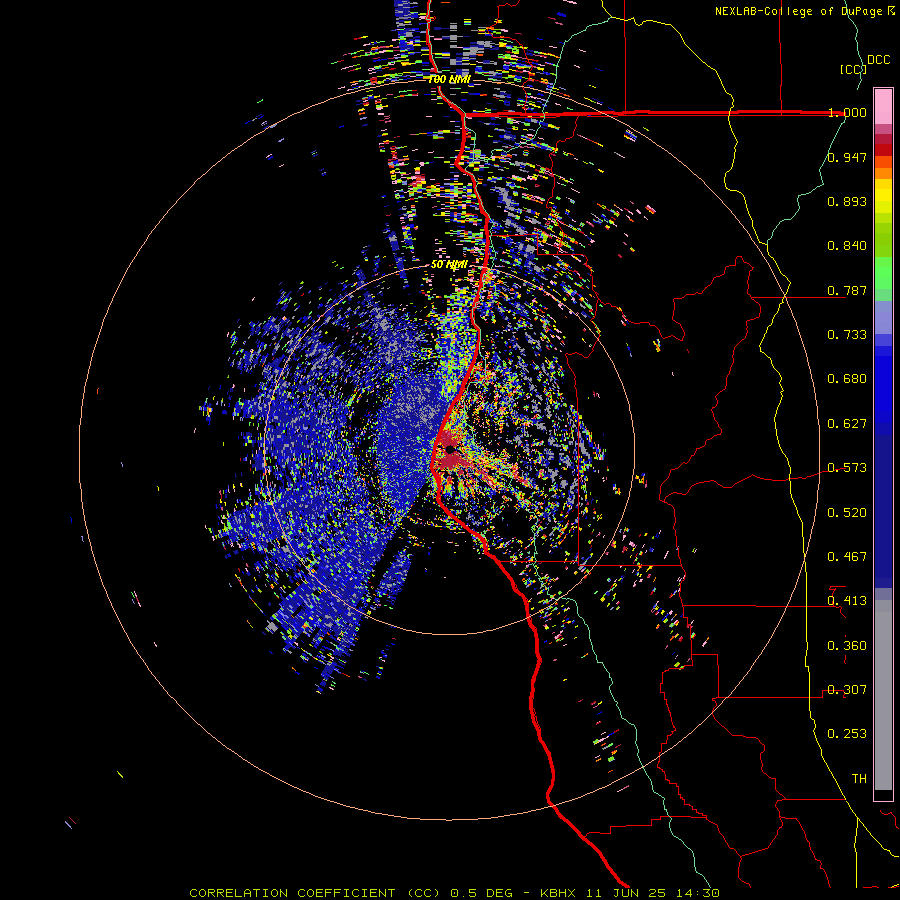The image size is (900, 900).
Task: Click the NEXLAB-College of DuPage credit text
Action: pos(804,11)
